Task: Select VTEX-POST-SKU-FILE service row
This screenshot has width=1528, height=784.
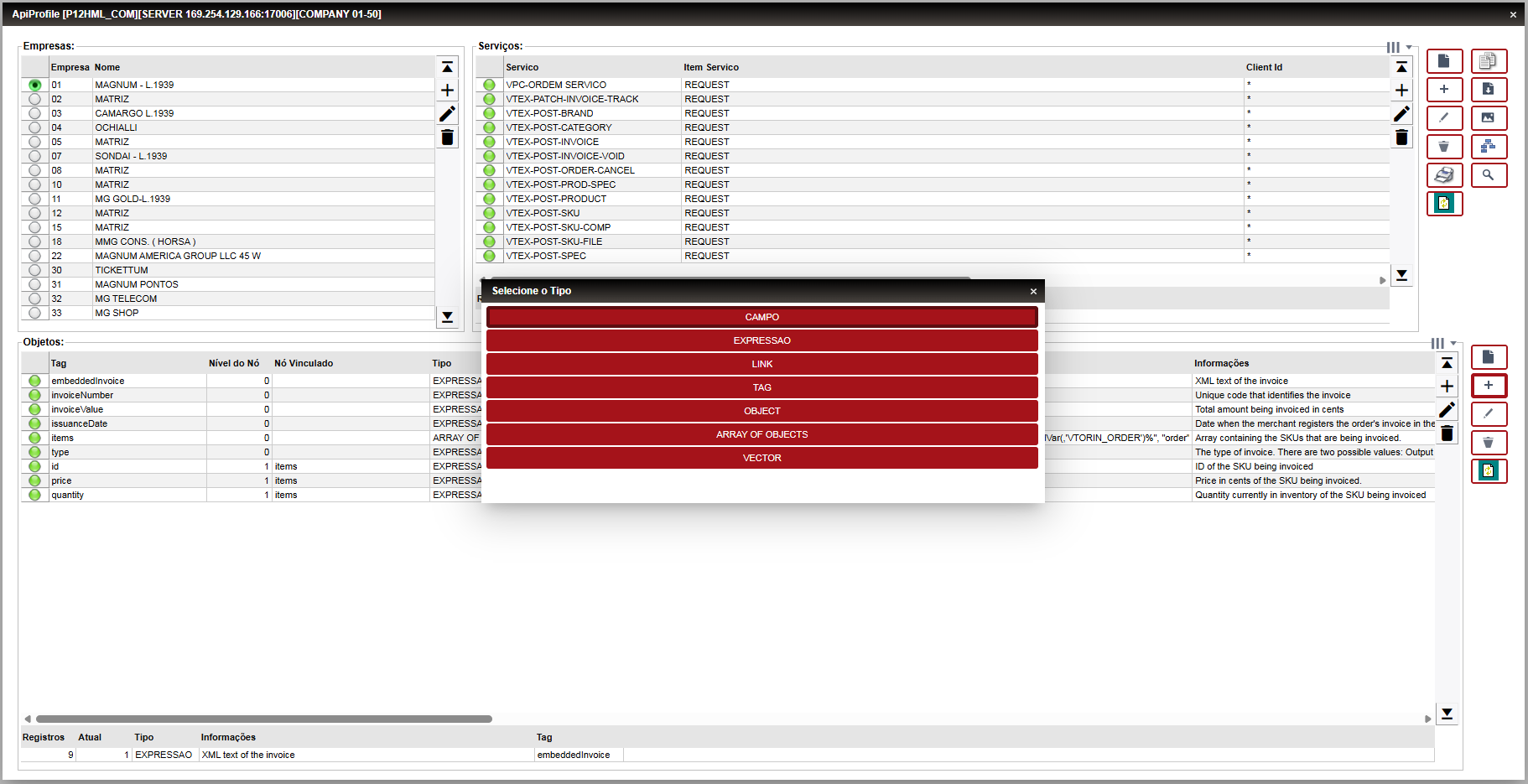Action: tap(933, 241)
